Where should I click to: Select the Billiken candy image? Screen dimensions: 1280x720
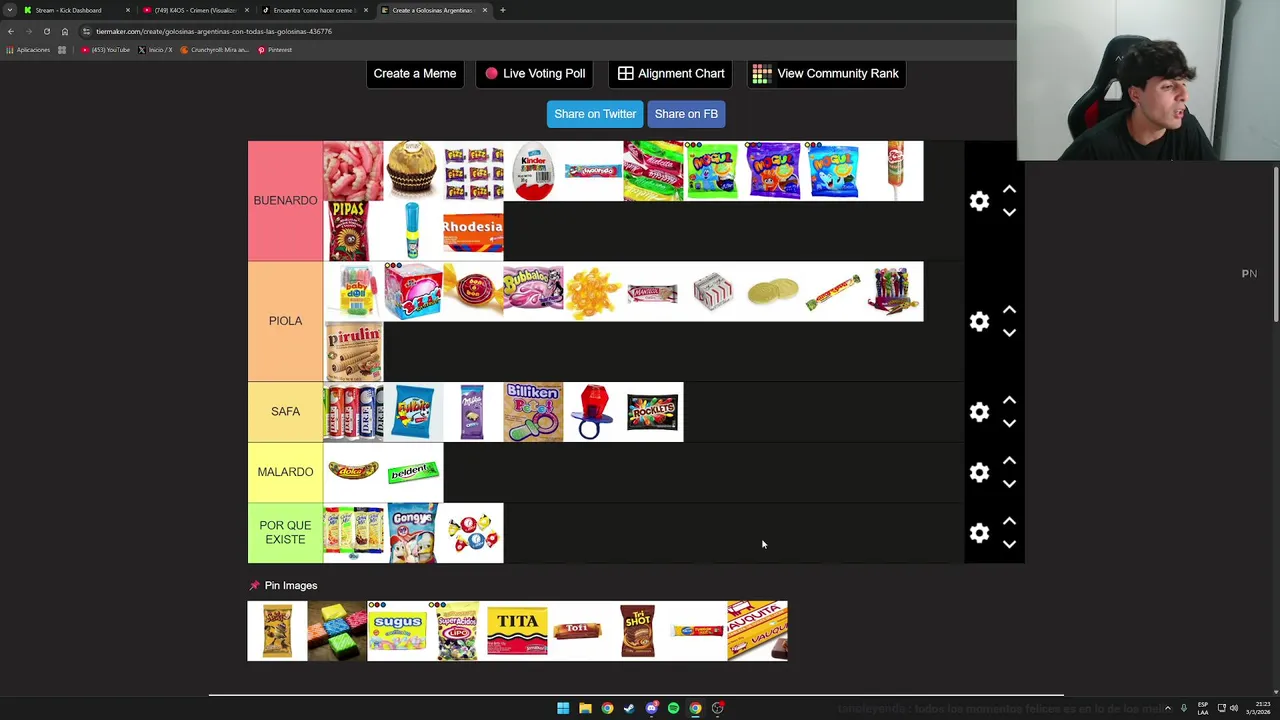(533, 412)
